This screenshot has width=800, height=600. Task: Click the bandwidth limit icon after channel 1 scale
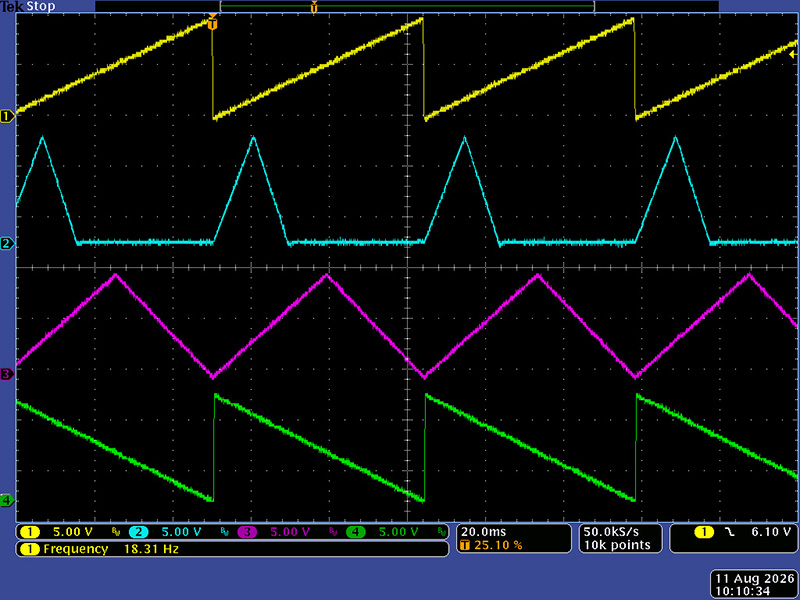click(116, 532)
